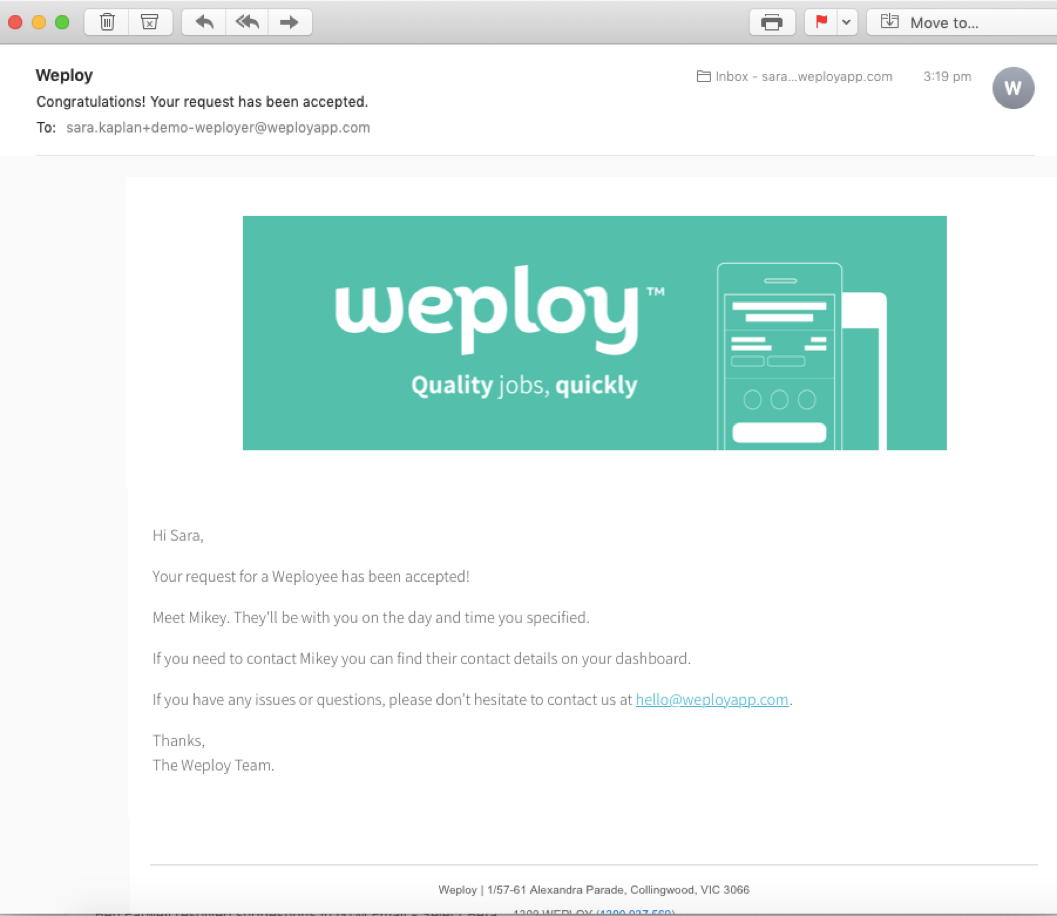Viewport: 1057px width, 916px height.
Task: Flag the message with the red flag
Action: [x=821, y=22]
